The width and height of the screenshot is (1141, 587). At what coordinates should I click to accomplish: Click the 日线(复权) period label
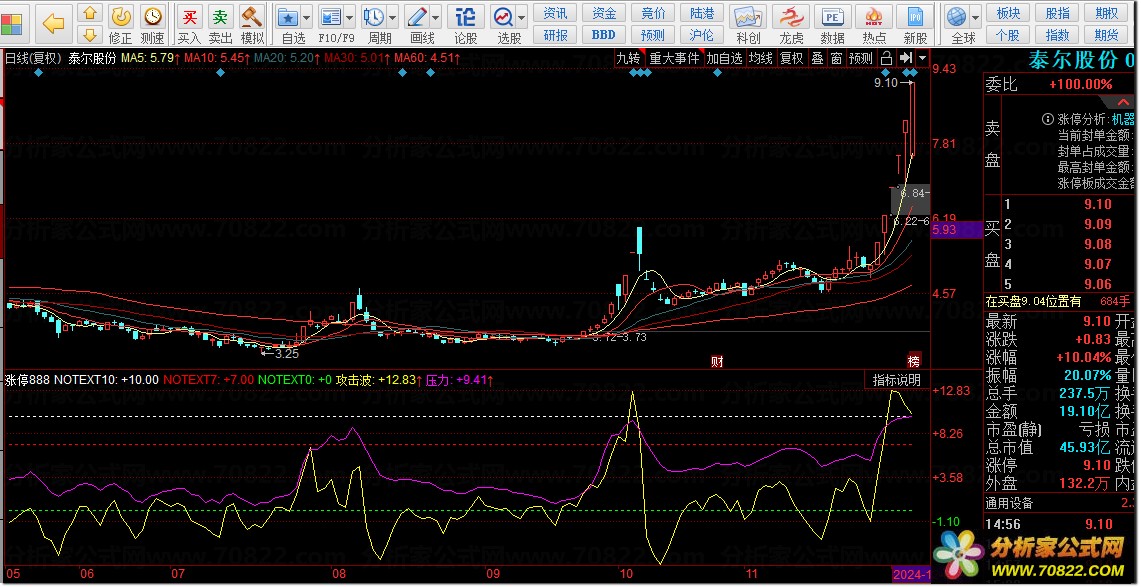[x=33, y=58]
